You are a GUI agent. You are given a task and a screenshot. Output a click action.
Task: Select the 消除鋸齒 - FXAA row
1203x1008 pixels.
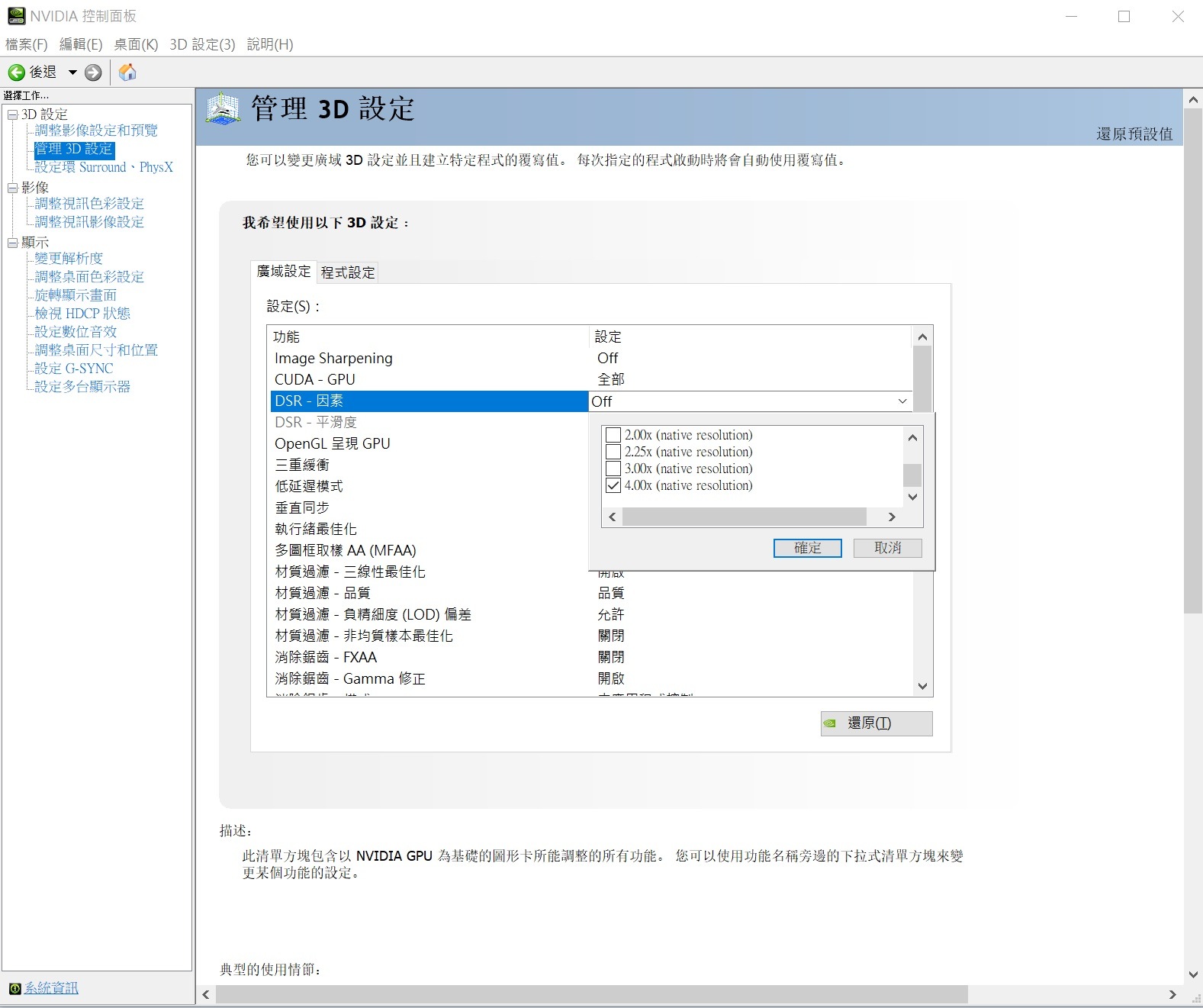pyautogui.click(x=591, y=658)
